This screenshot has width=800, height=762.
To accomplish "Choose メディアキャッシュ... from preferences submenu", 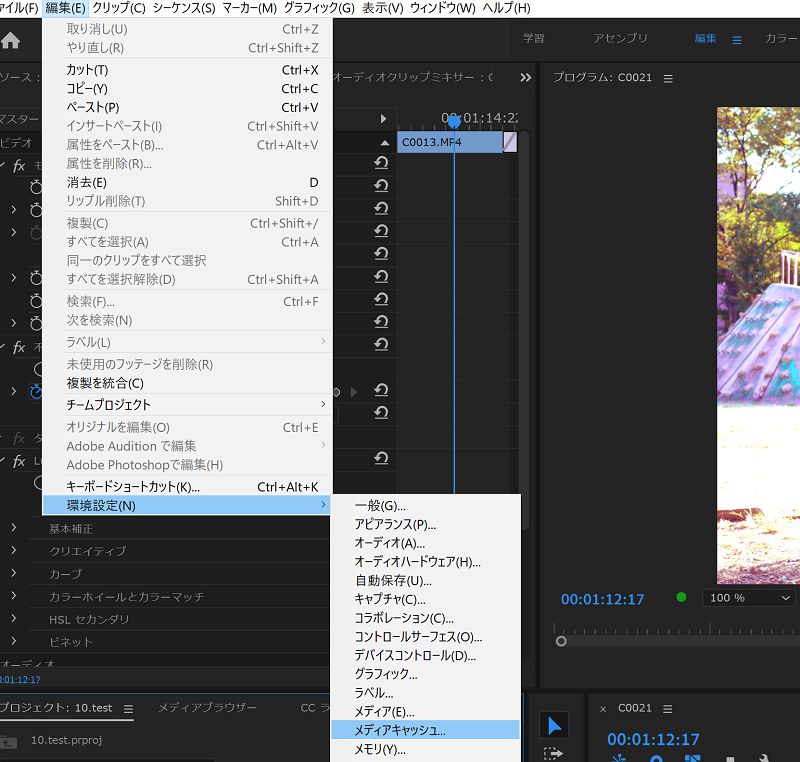I will [x=400, y=730].
